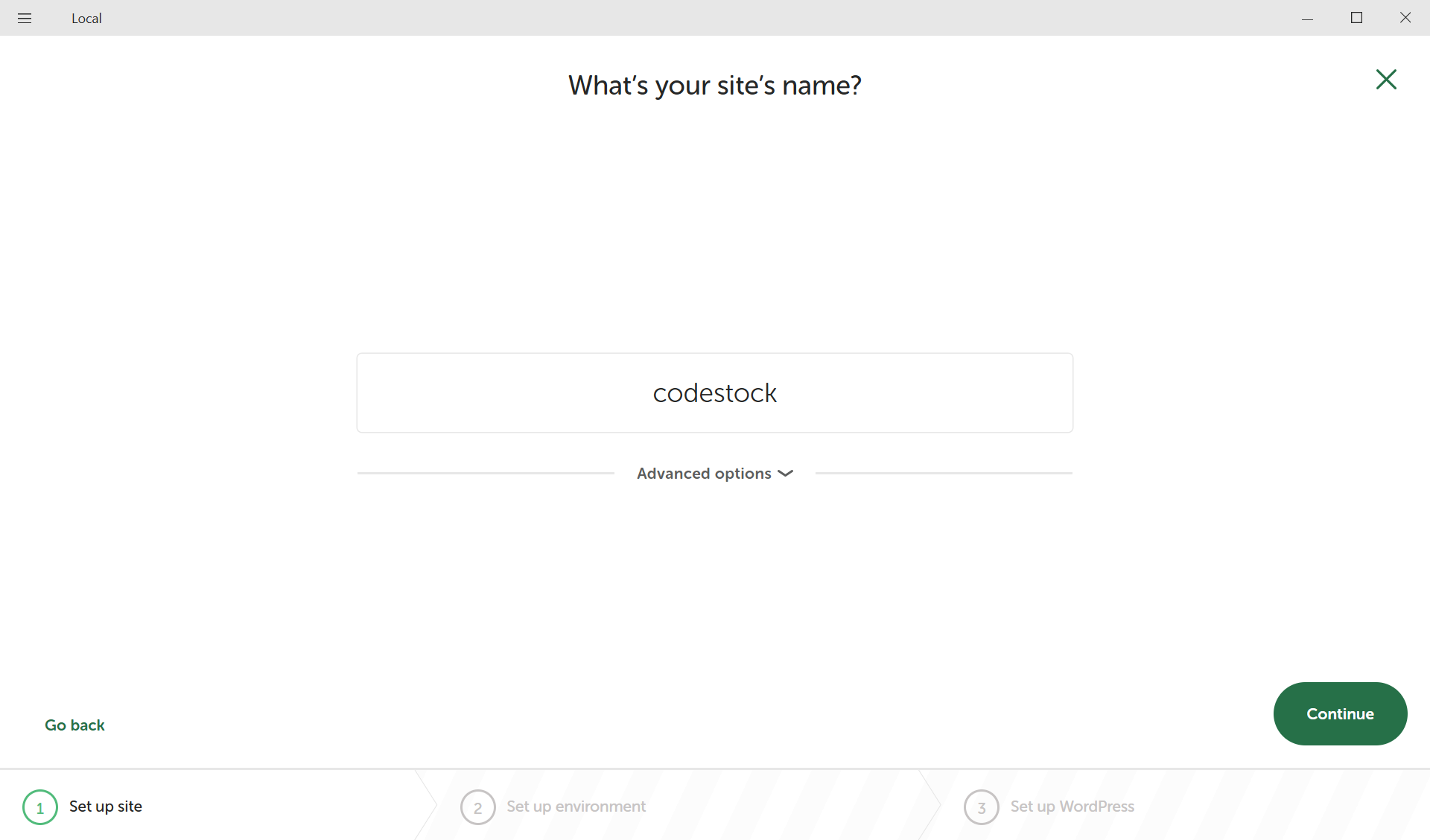Click the step 1 numbered circle

(x=40, y=806)
